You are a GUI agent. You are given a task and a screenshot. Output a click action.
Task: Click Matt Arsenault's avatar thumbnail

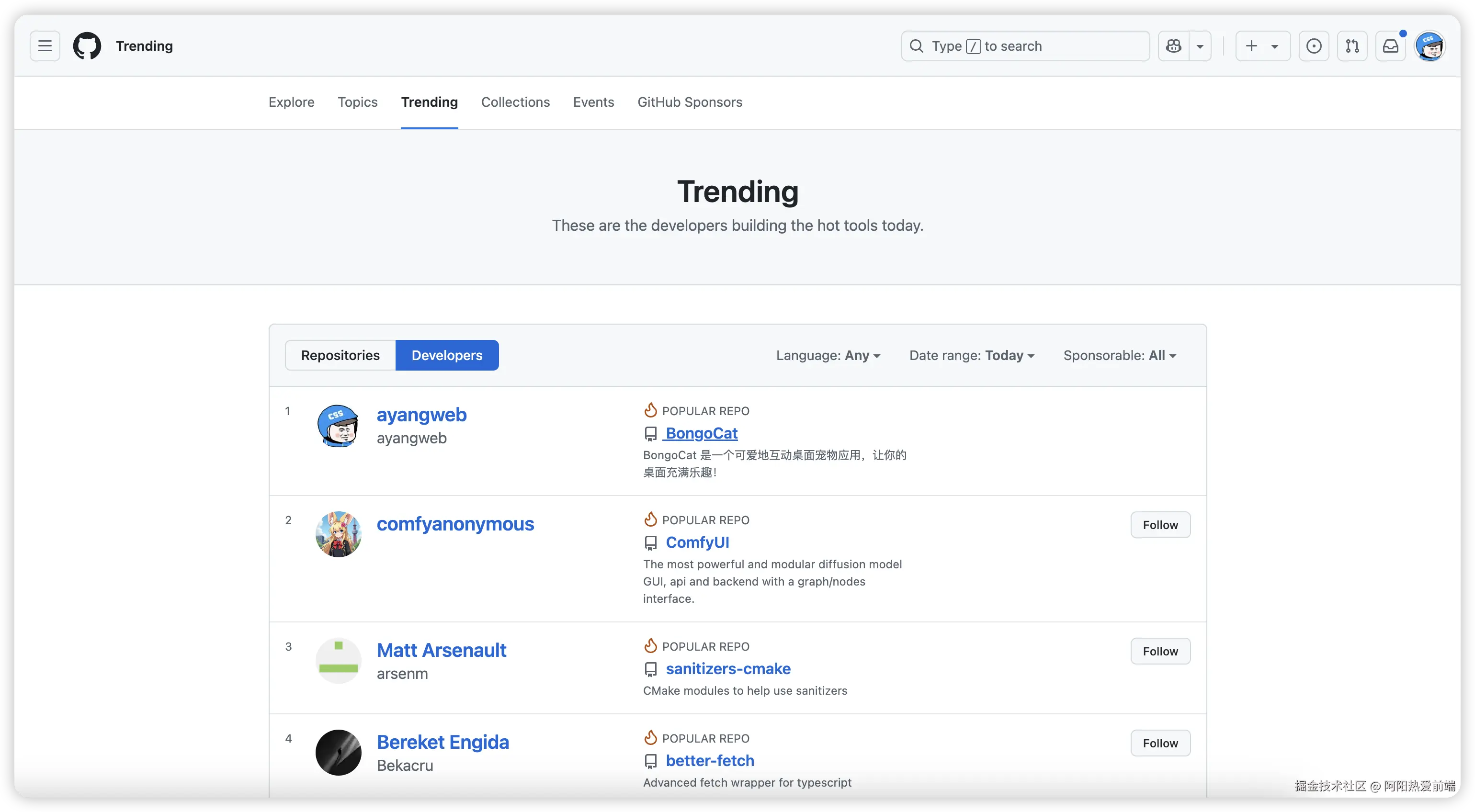click(339, 660)
